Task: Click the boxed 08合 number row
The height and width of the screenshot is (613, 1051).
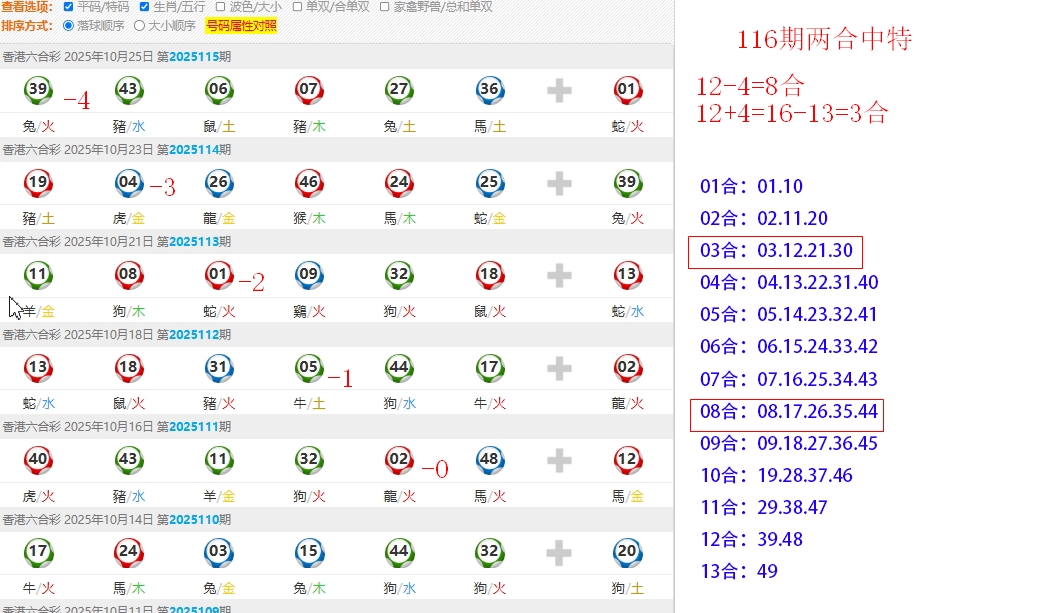Action: pos(787,412)
